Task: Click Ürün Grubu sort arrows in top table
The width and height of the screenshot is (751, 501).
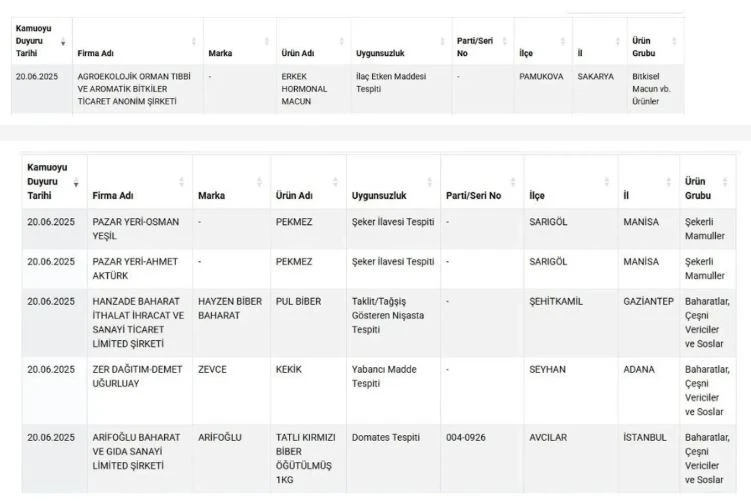Action: 674,42
